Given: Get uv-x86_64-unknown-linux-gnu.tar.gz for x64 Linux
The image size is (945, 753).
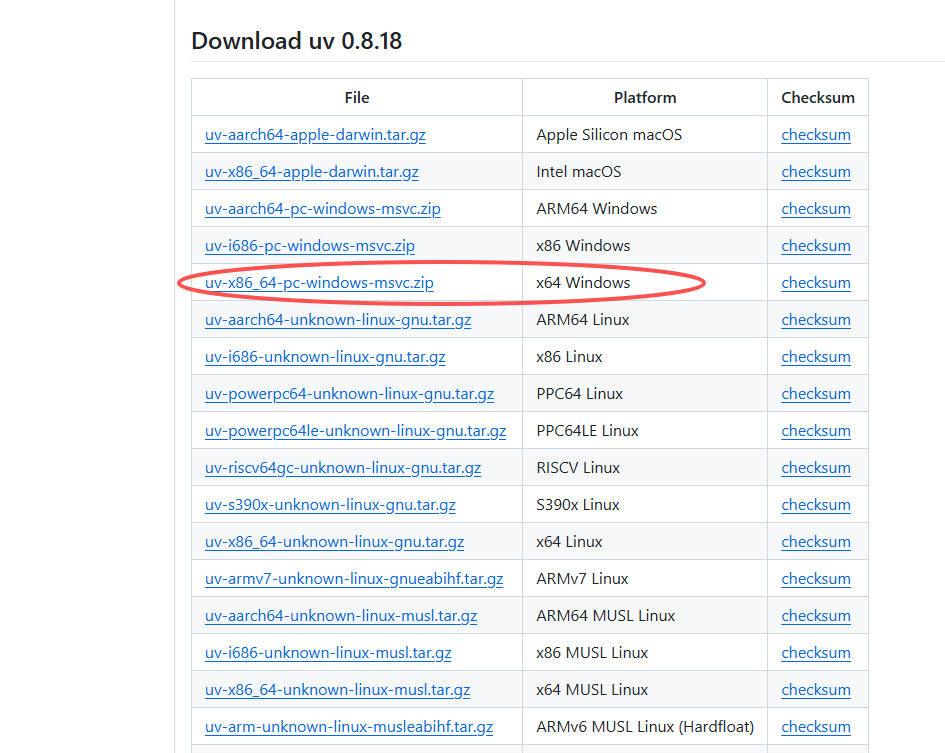Looking at the screenshot, I should (x=334, y=542).
